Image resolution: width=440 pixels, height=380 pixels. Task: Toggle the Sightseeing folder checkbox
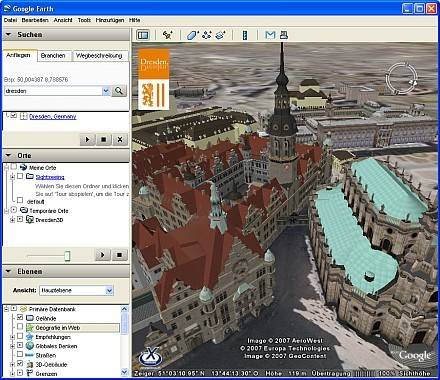tap(20, 176)
